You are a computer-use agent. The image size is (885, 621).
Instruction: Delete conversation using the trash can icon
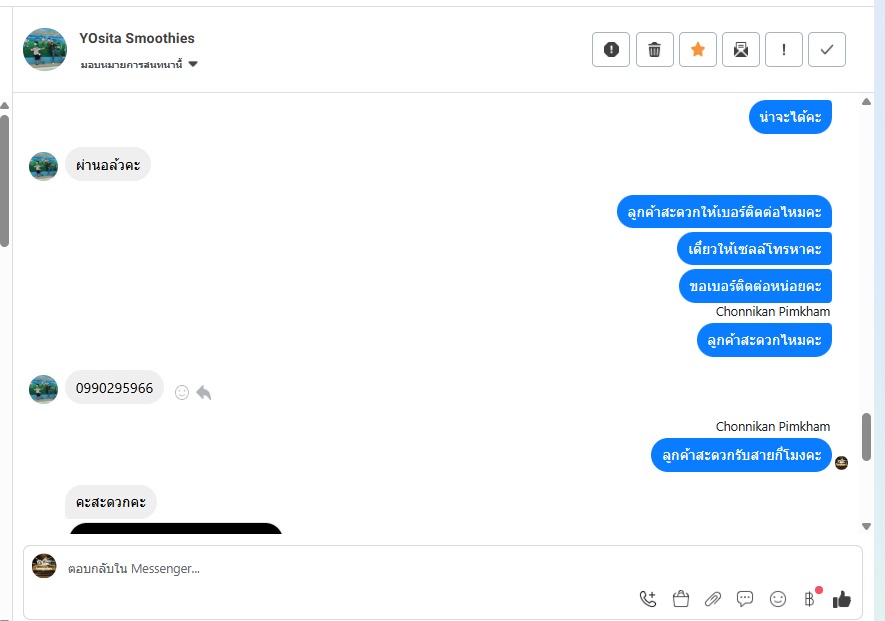tap(654, 50)
